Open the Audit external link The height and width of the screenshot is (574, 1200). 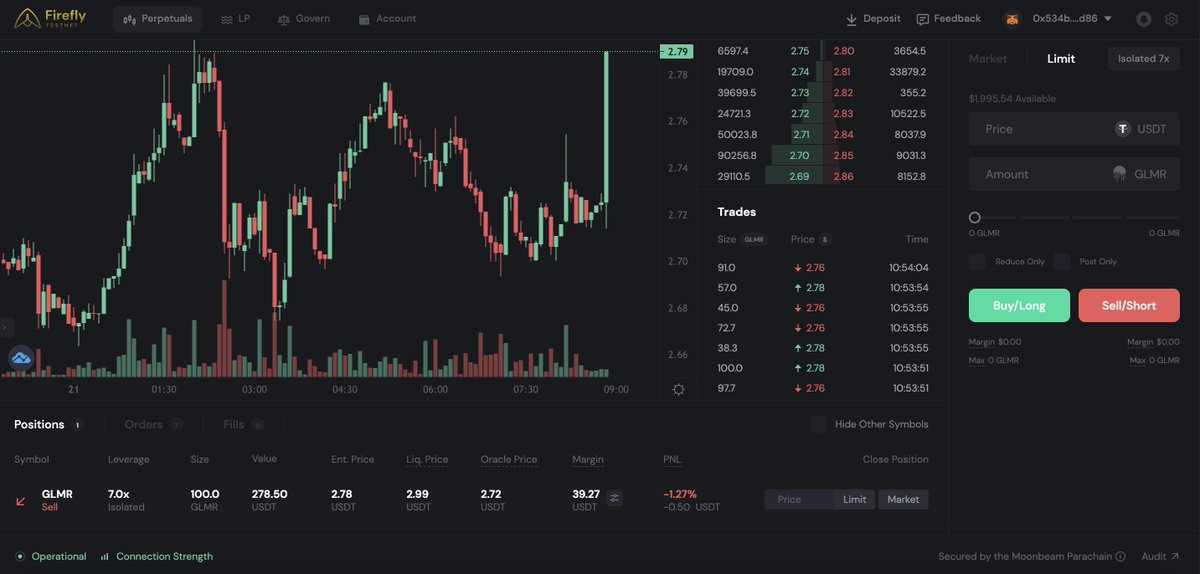pyautogui.click(x=1160, y=556)
